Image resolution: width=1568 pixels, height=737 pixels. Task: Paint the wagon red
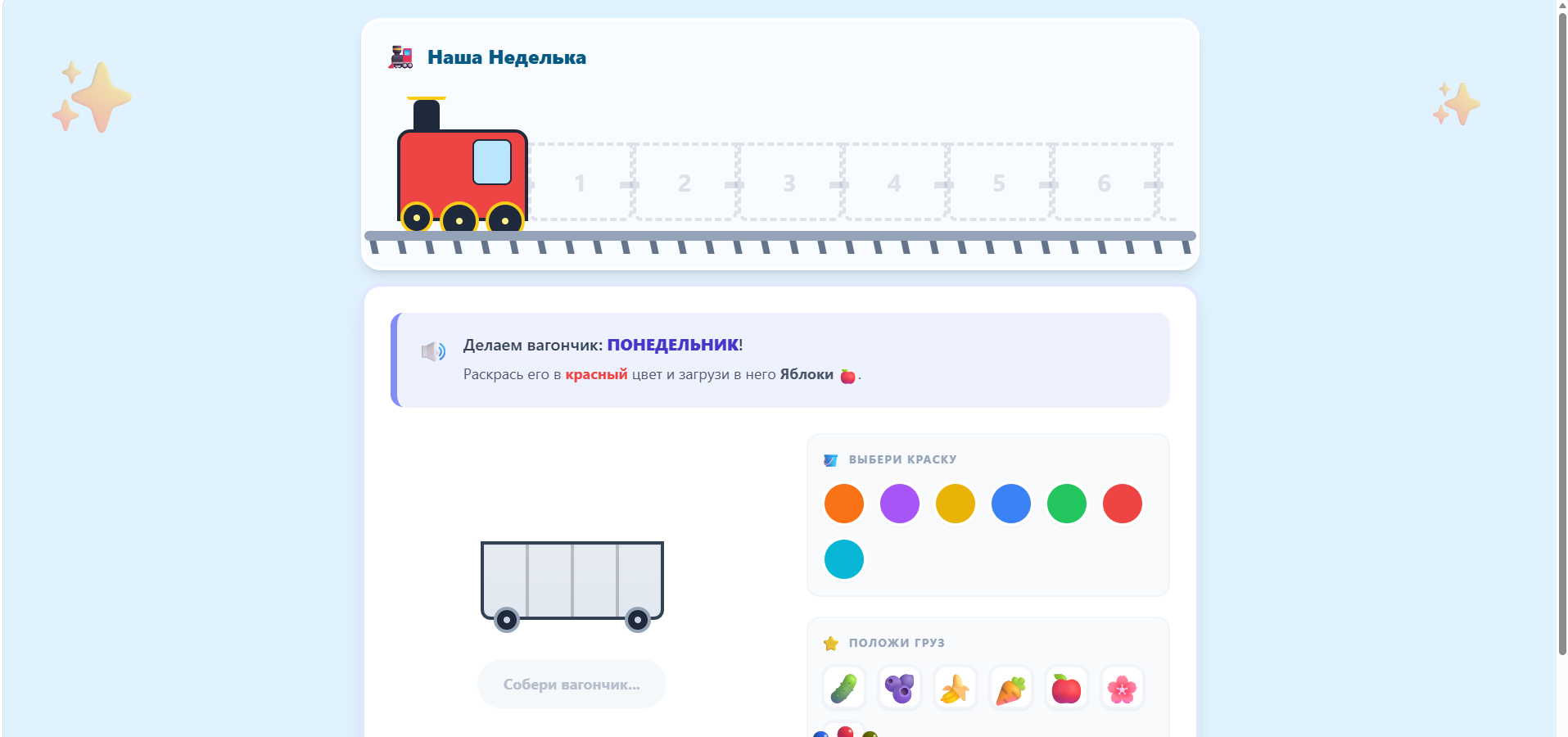click(x=1122, y=504)
